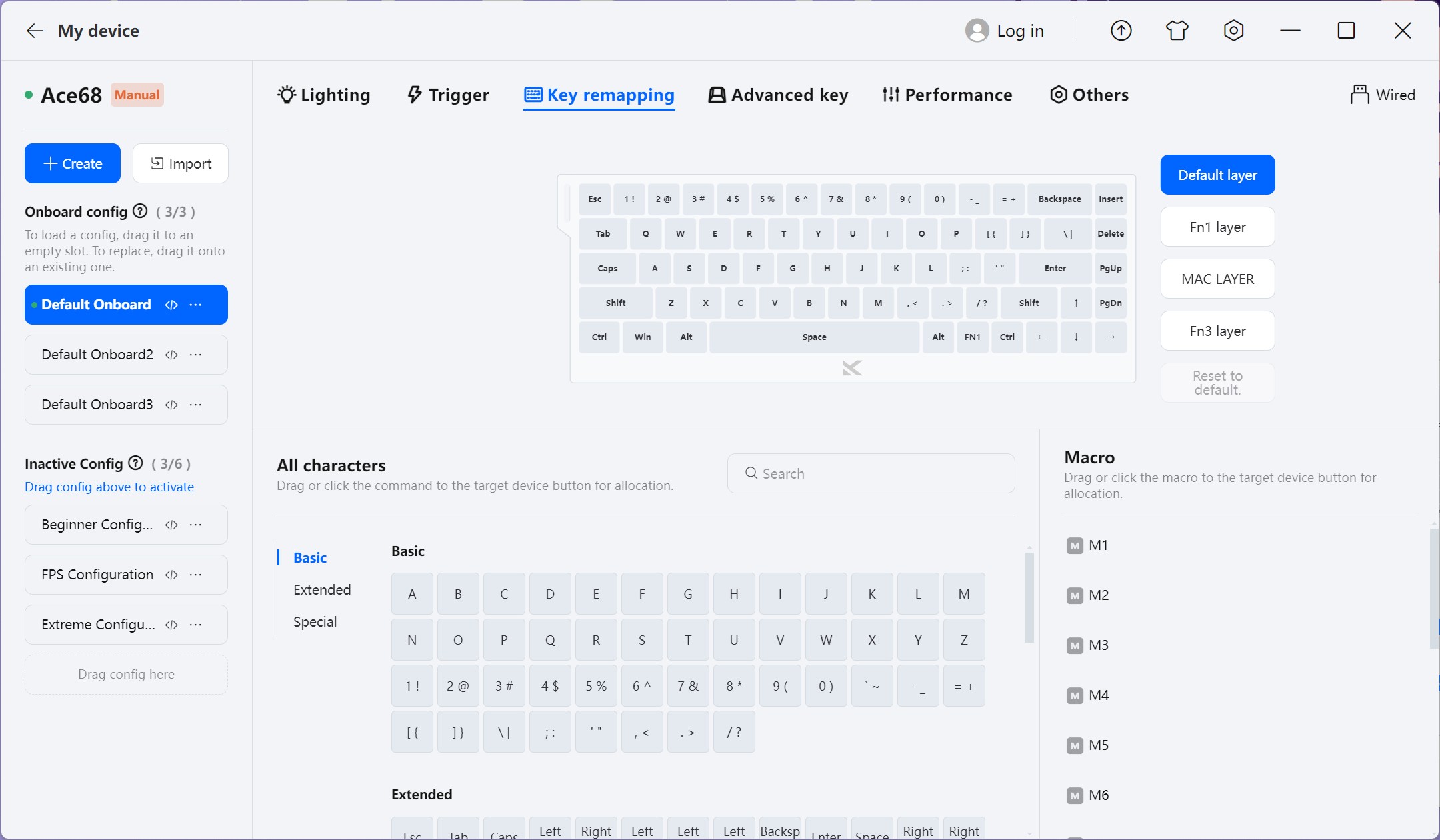This screenshot has width=1440, height=840.
Task: Click the PgUp key on keyboard preview
Action: pyautogui.click(x=1111, y=269)
